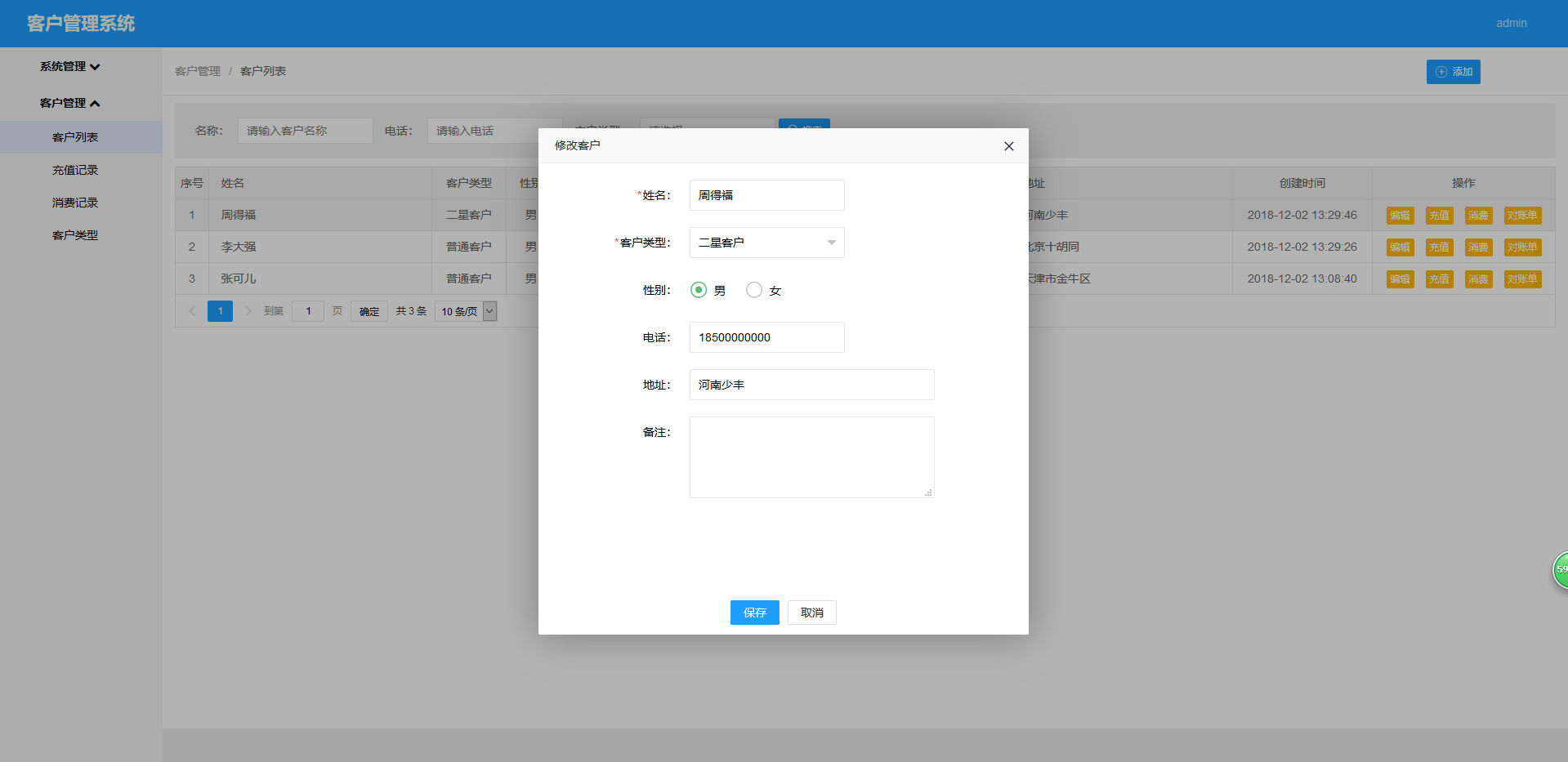Expand the 系统管理 sidebar section

pyautogui.click(x=69, y=67)
